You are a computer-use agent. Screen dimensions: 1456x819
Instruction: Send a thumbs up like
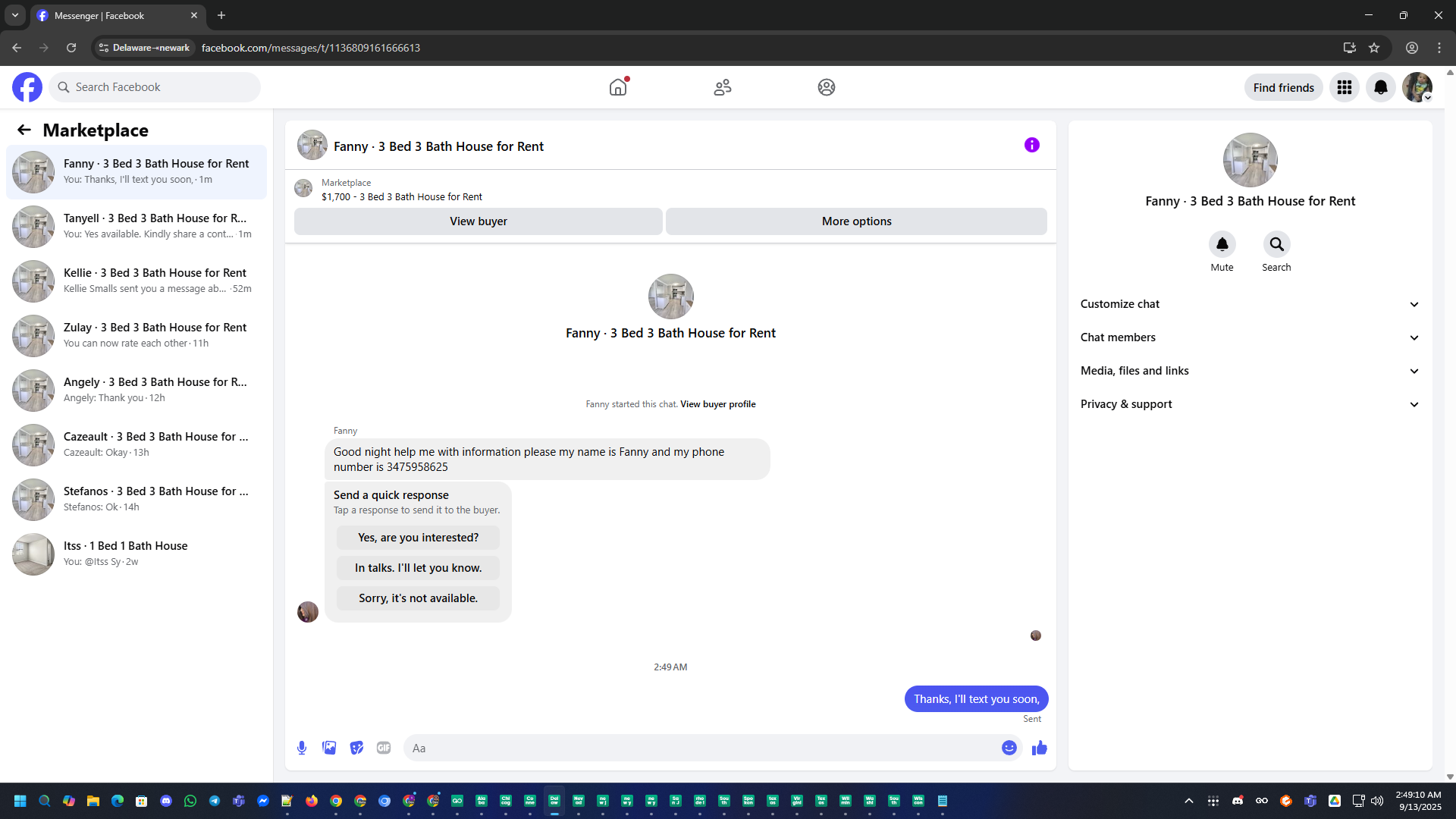(1039, 748)
